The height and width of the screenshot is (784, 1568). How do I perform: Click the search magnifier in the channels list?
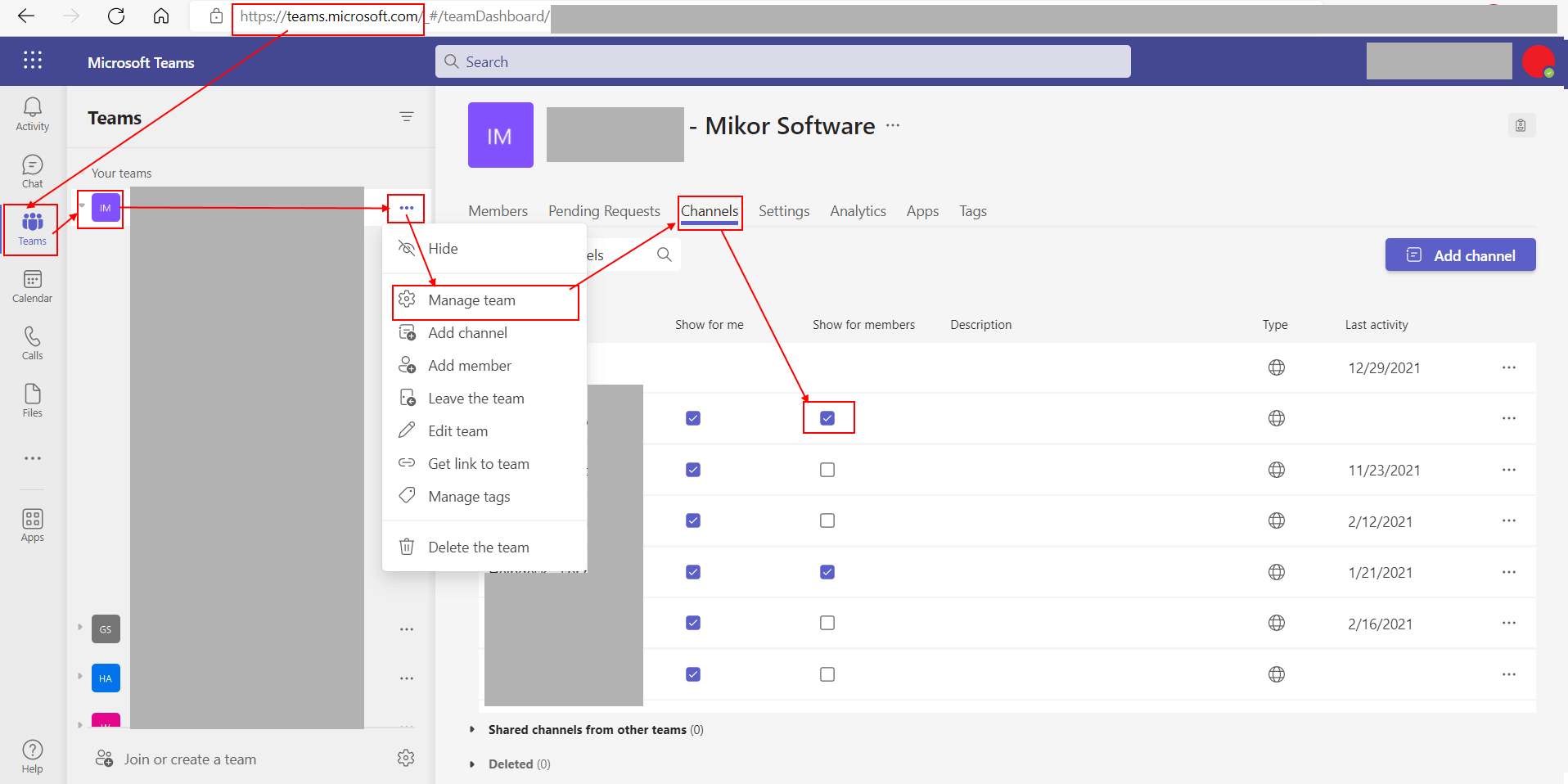click(665, 255)
